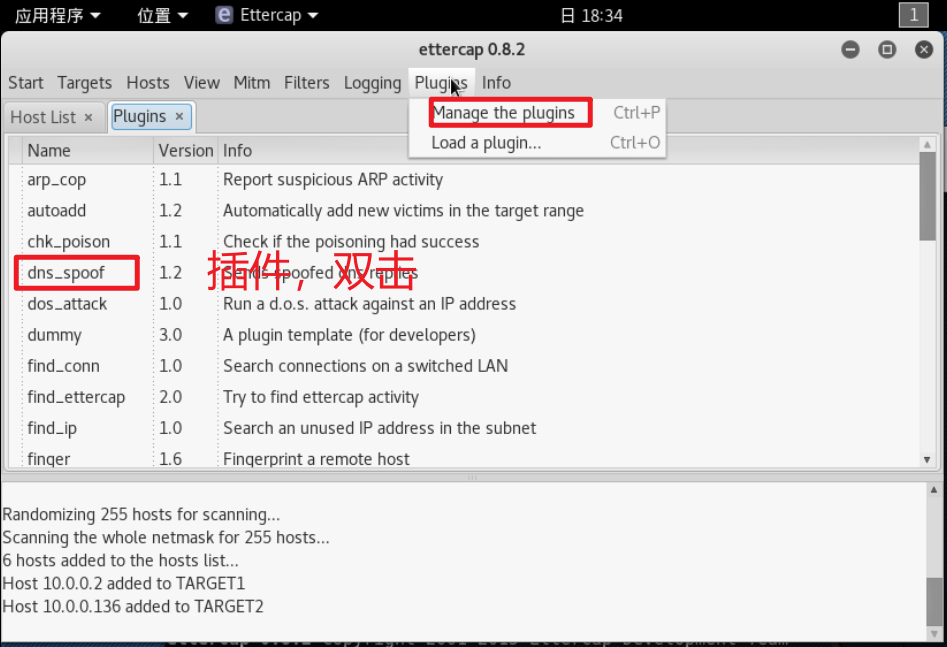The image size is (947, 647).
Task: Select the finger plugin row
Action: [x=463, y=457]
